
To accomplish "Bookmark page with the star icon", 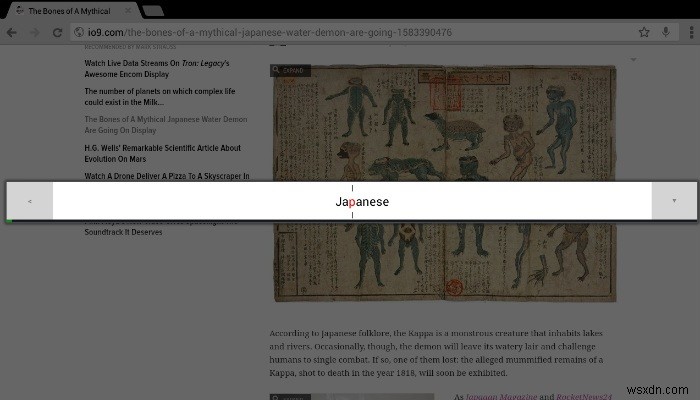I will (645, 33).
